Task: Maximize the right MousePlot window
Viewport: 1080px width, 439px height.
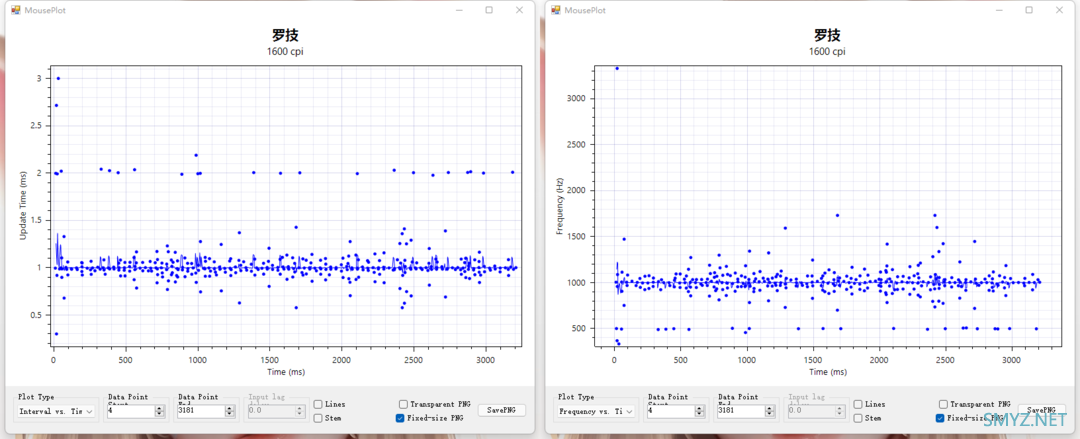Action: (x=1029, y=10)
